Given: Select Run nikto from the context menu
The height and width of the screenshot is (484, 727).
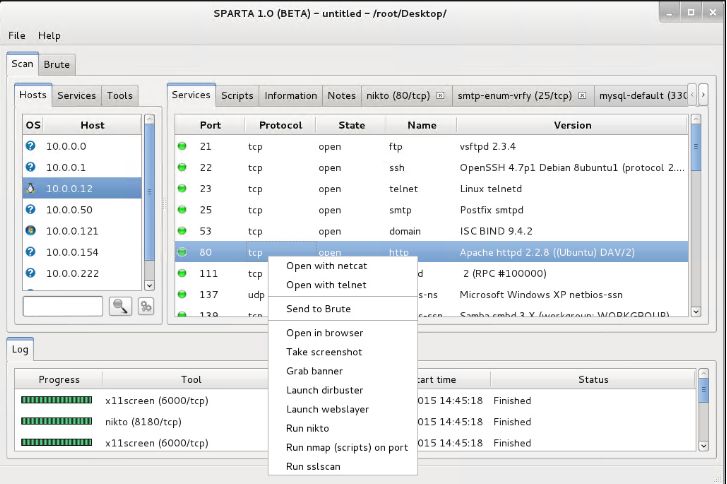Looking at the screenshot, I should pyautogui.click(x=310, y=428).
